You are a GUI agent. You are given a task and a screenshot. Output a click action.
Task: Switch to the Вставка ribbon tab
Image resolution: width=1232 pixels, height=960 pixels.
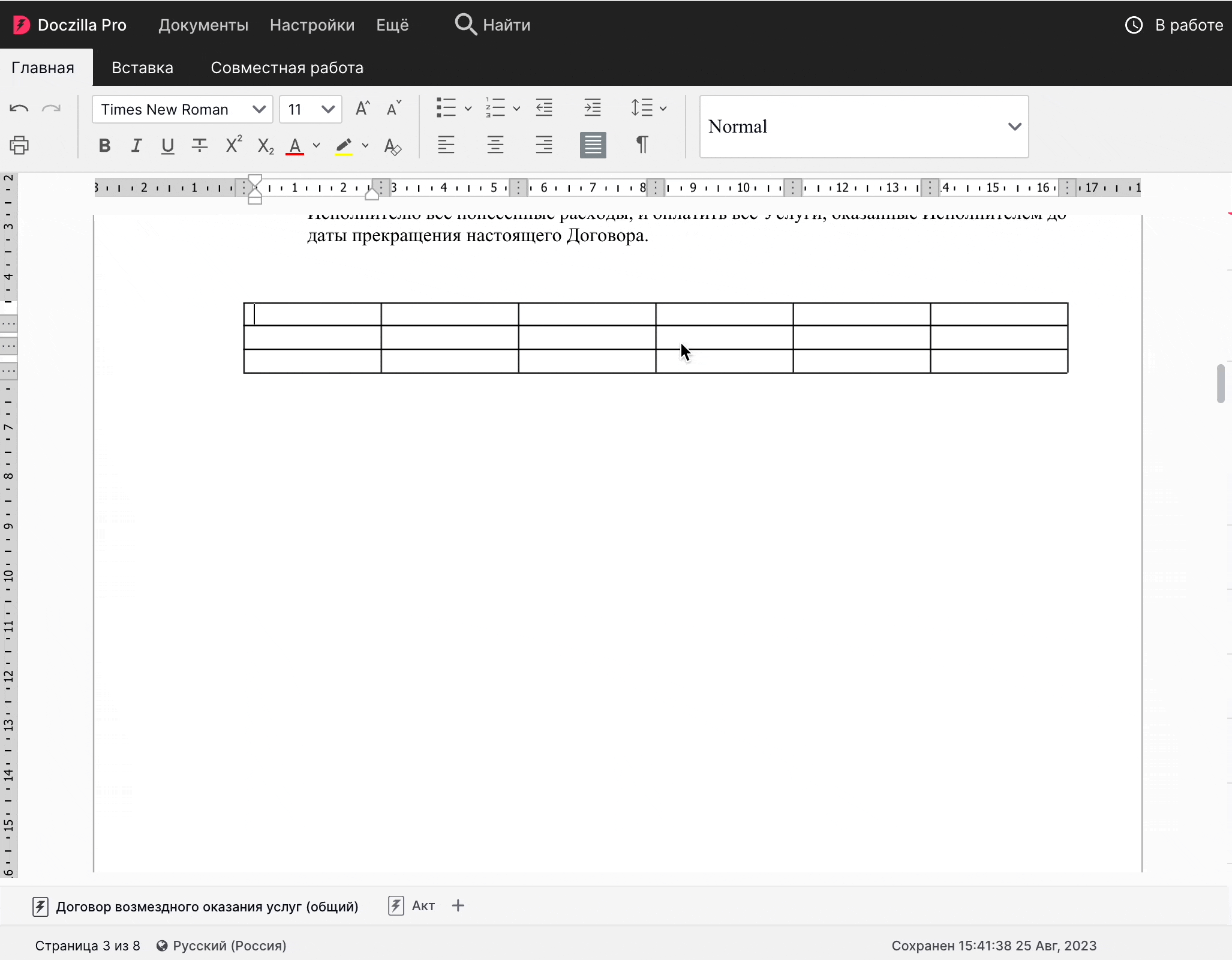[142, 67]
